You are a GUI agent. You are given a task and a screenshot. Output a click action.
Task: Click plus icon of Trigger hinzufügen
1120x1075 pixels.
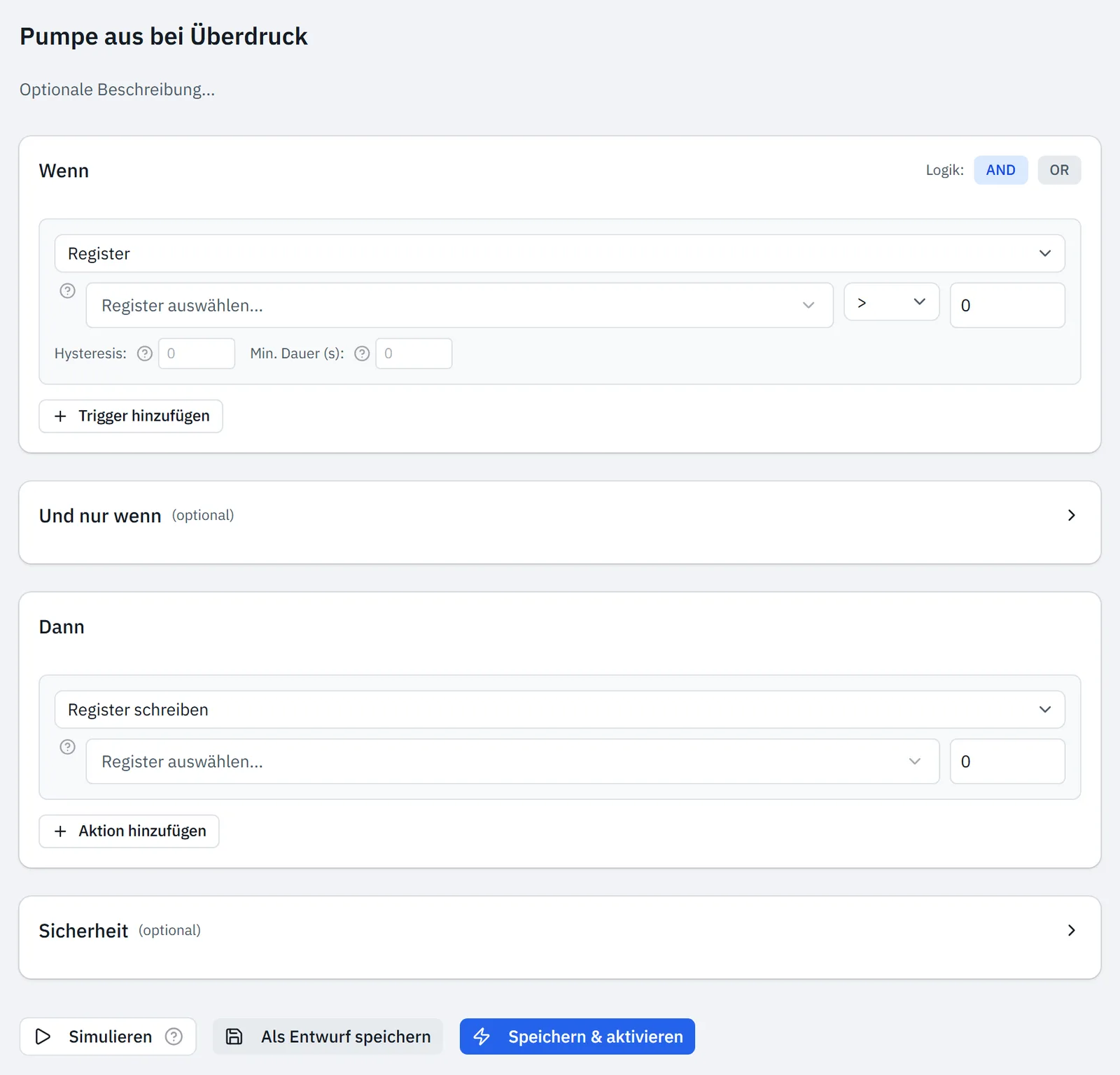click(x=60, y=416)
